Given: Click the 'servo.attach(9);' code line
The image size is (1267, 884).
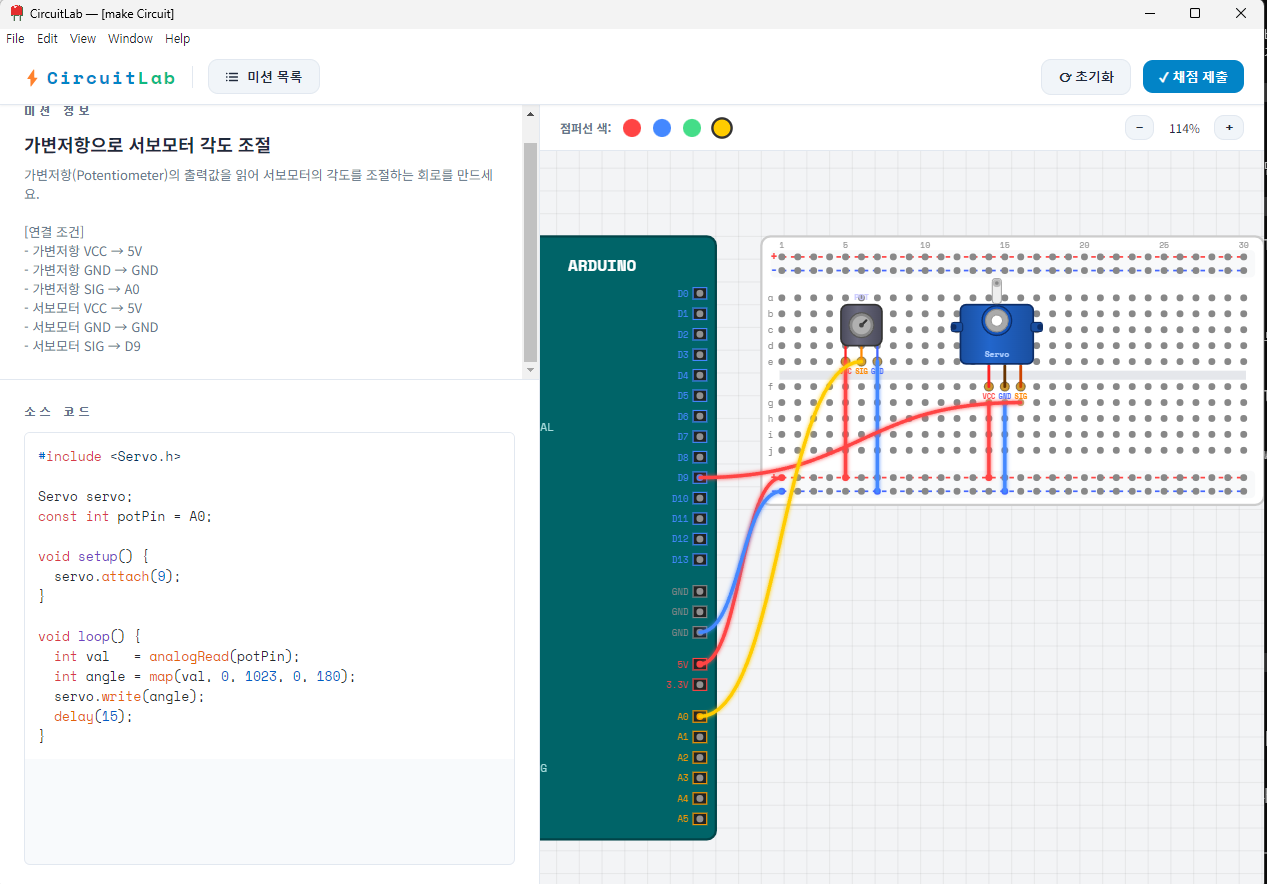Looking at the screenshot, I should 117,576.
